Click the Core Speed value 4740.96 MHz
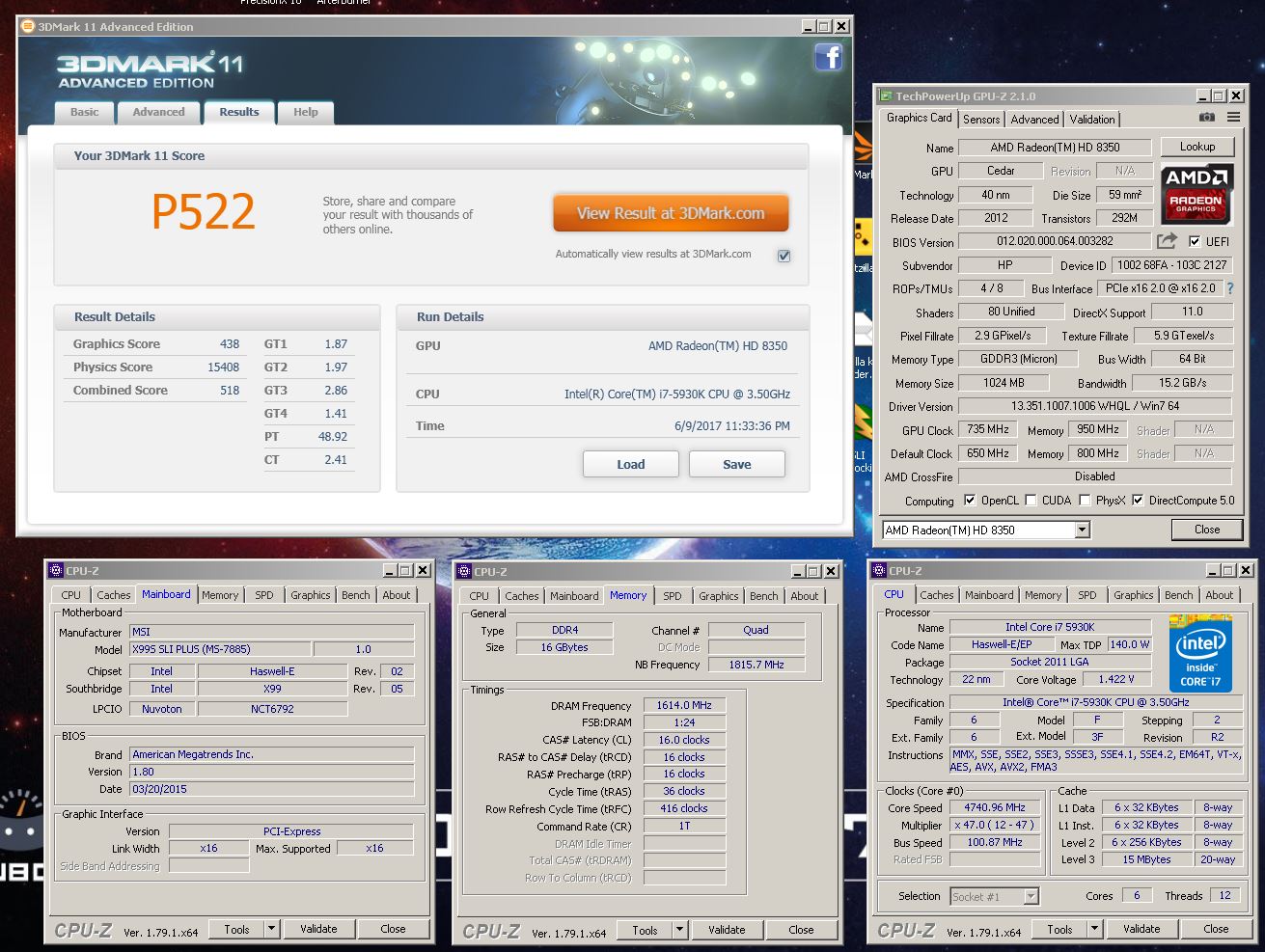Image resolution: width=1265 pixels, height=952 pixels. tap(995, 807)
